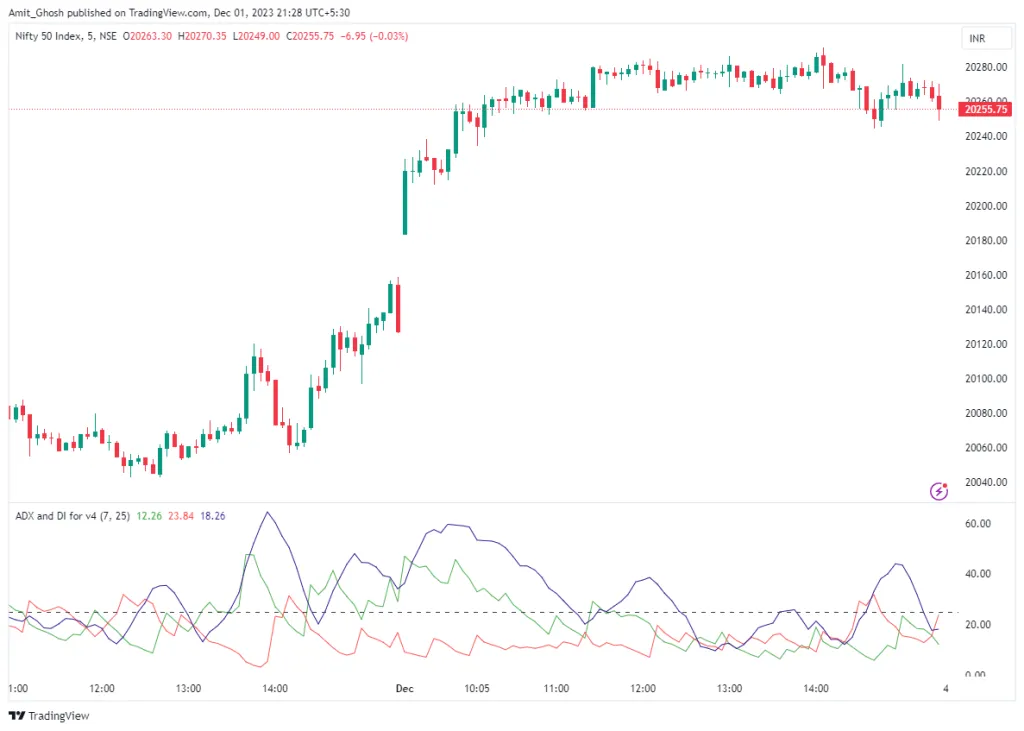Click the Dec date marker on time axis
This screenshot has width=1024, height=731.
tap(404, 688)
